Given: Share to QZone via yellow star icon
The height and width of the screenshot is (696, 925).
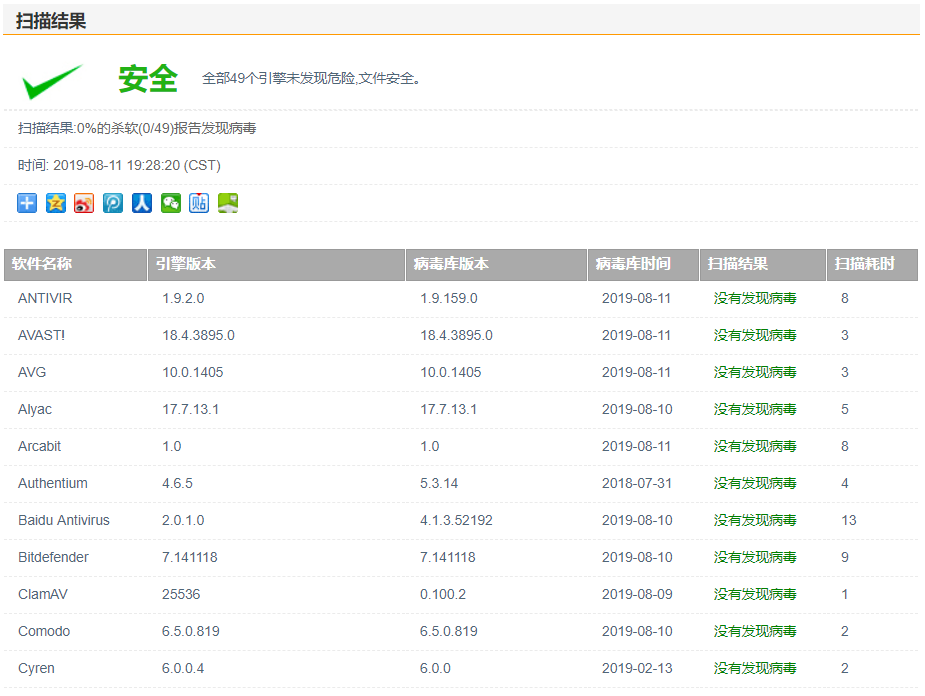Looking at the screenshot, I should [55, 203].
